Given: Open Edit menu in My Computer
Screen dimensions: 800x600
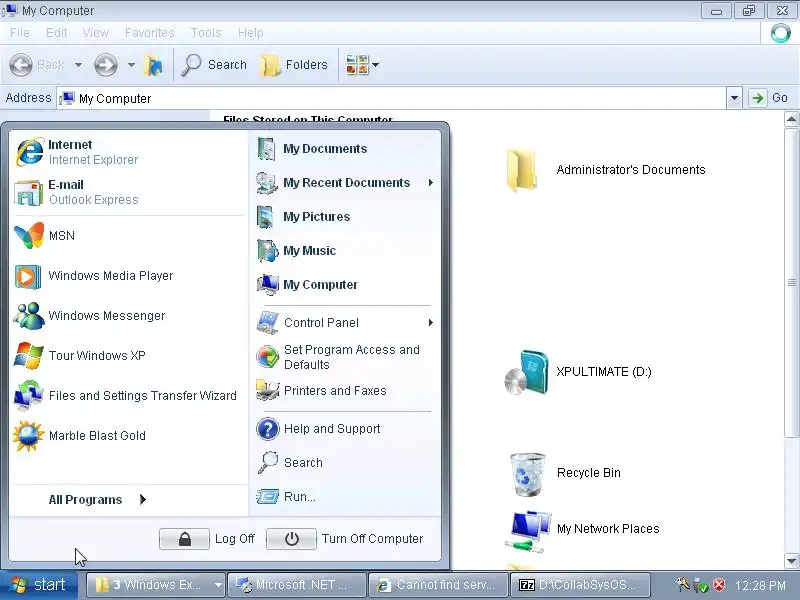Looking at the screenshot, I should click(56, 33).
